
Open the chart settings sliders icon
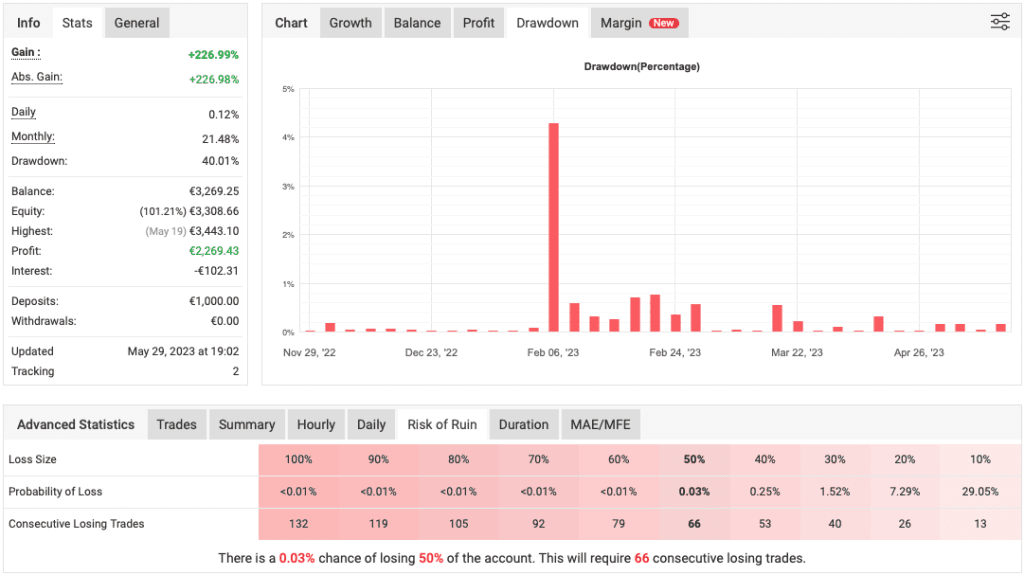999,22
